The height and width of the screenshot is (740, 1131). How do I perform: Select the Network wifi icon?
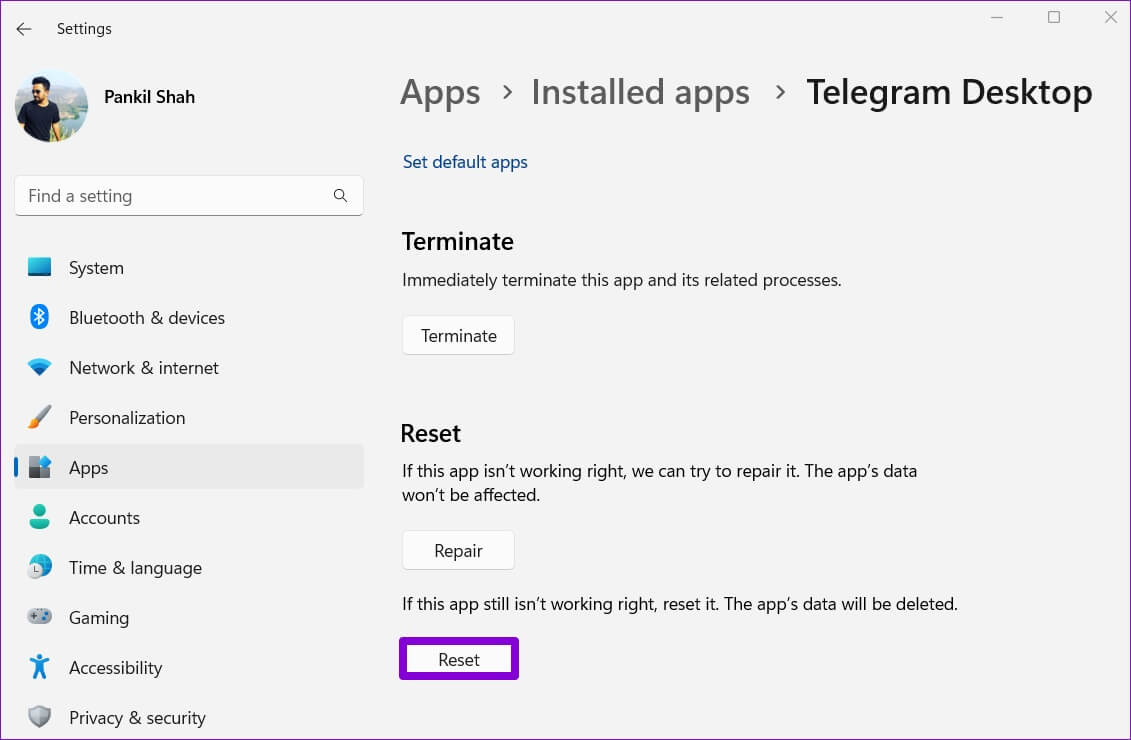[40, 367]
